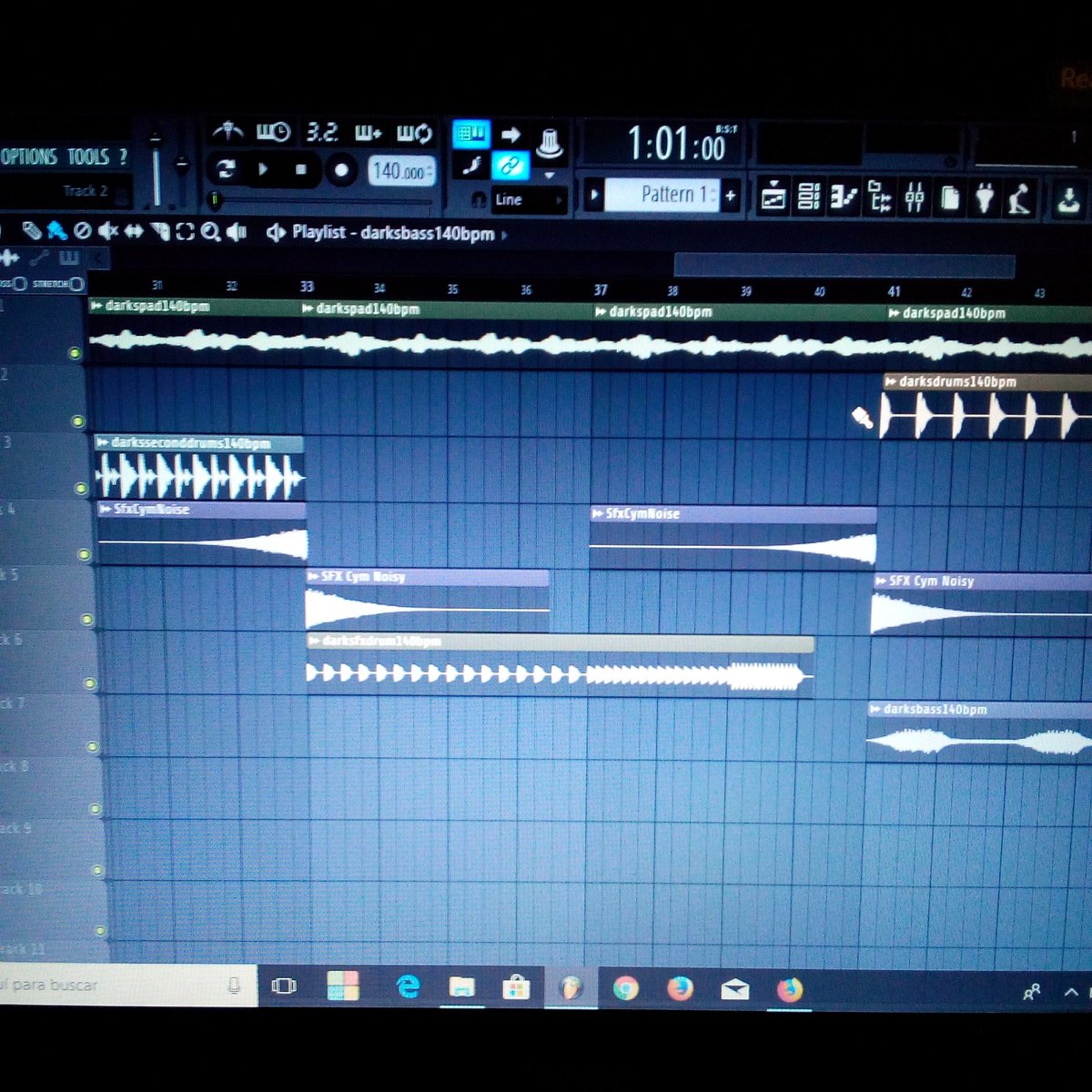Adjust the master volume slider

[x=156, y=170]
